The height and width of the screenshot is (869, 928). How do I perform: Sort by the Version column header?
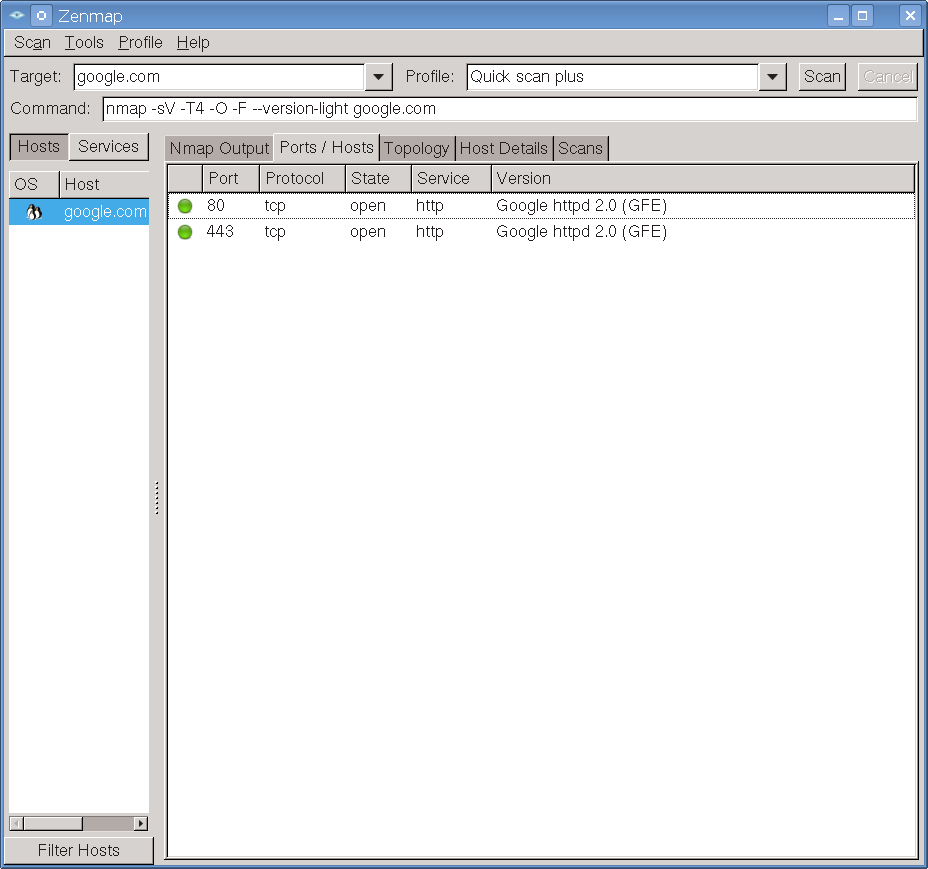pos(703,179)
